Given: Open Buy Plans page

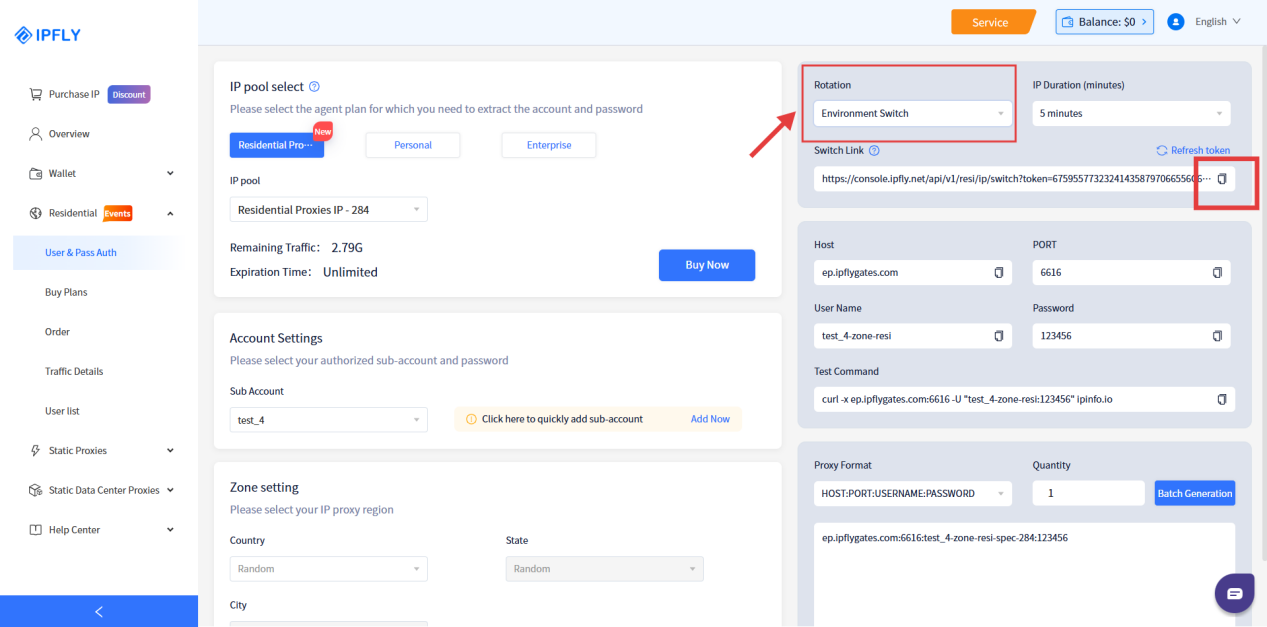Looking at the screenshot, I should (x=66, y=292).
